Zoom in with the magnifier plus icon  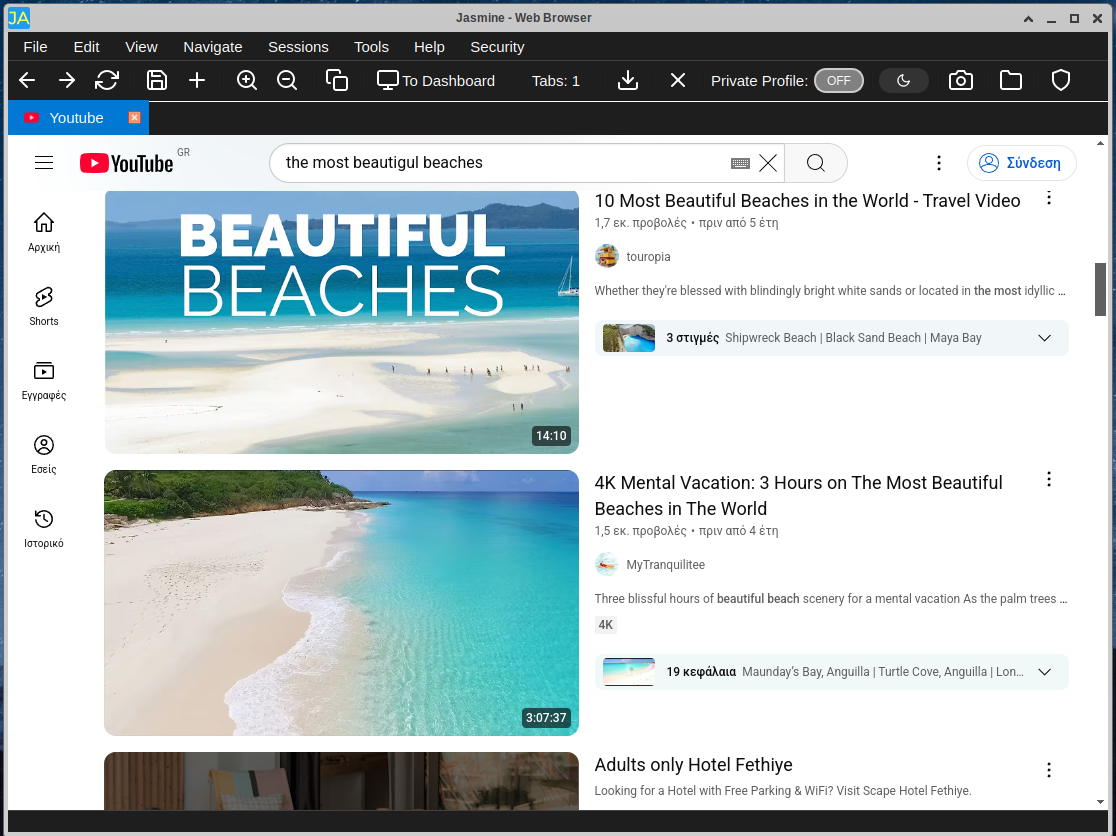point(247,80)
